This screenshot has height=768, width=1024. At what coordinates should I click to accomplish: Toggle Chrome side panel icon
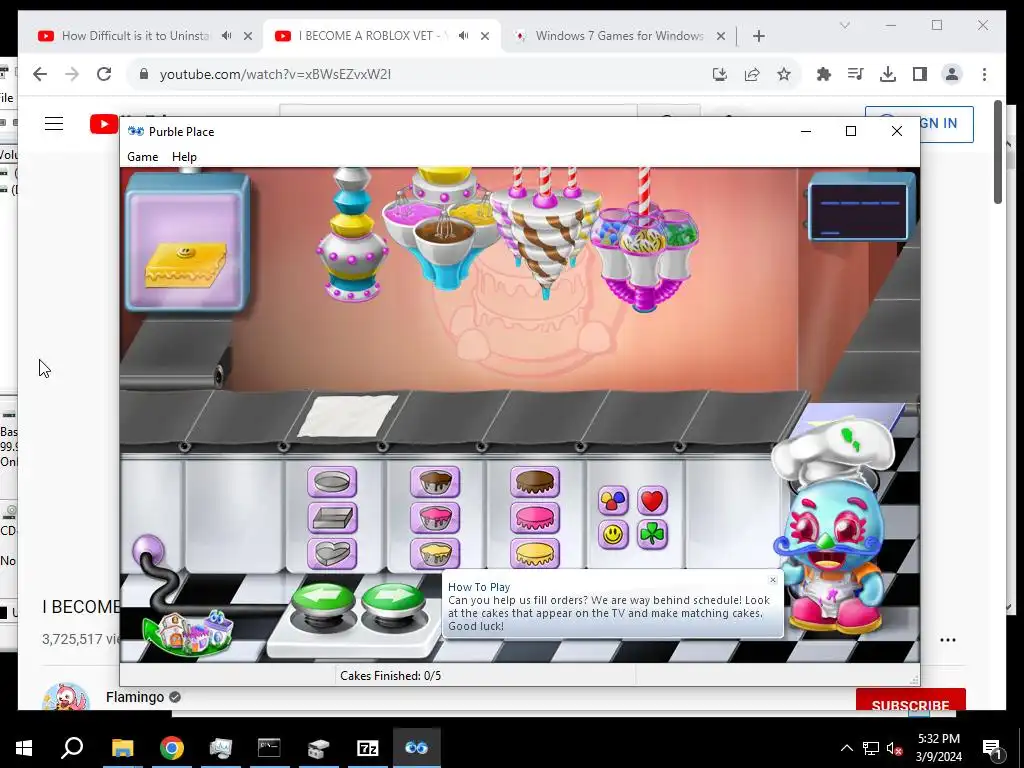coord(920,74)
